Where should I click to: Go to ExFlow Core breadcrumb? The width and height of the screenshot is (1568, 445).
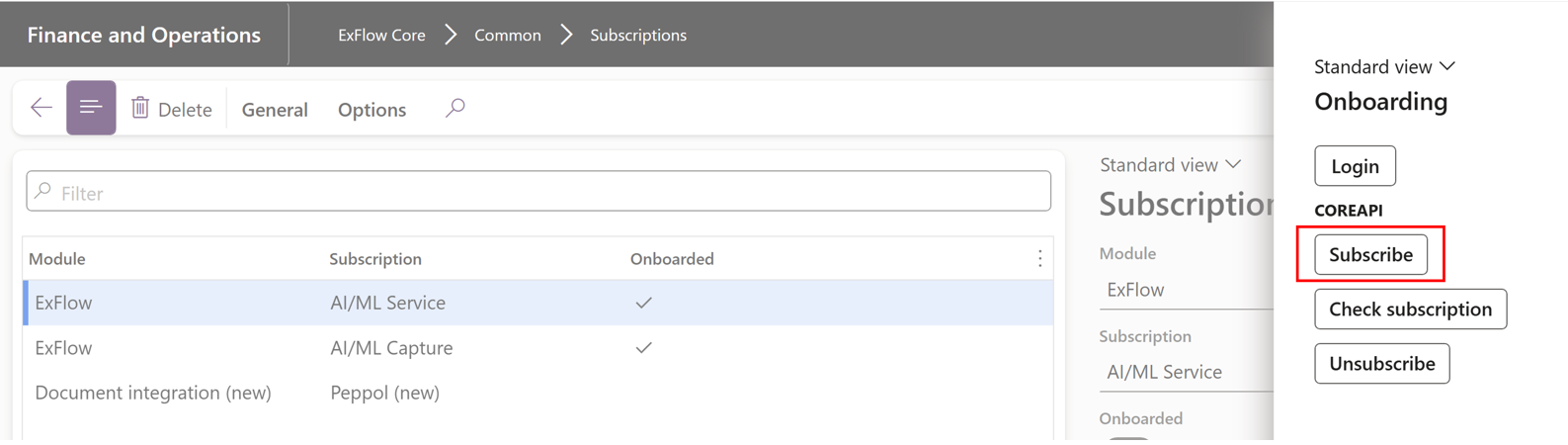[x=381, y=35]
